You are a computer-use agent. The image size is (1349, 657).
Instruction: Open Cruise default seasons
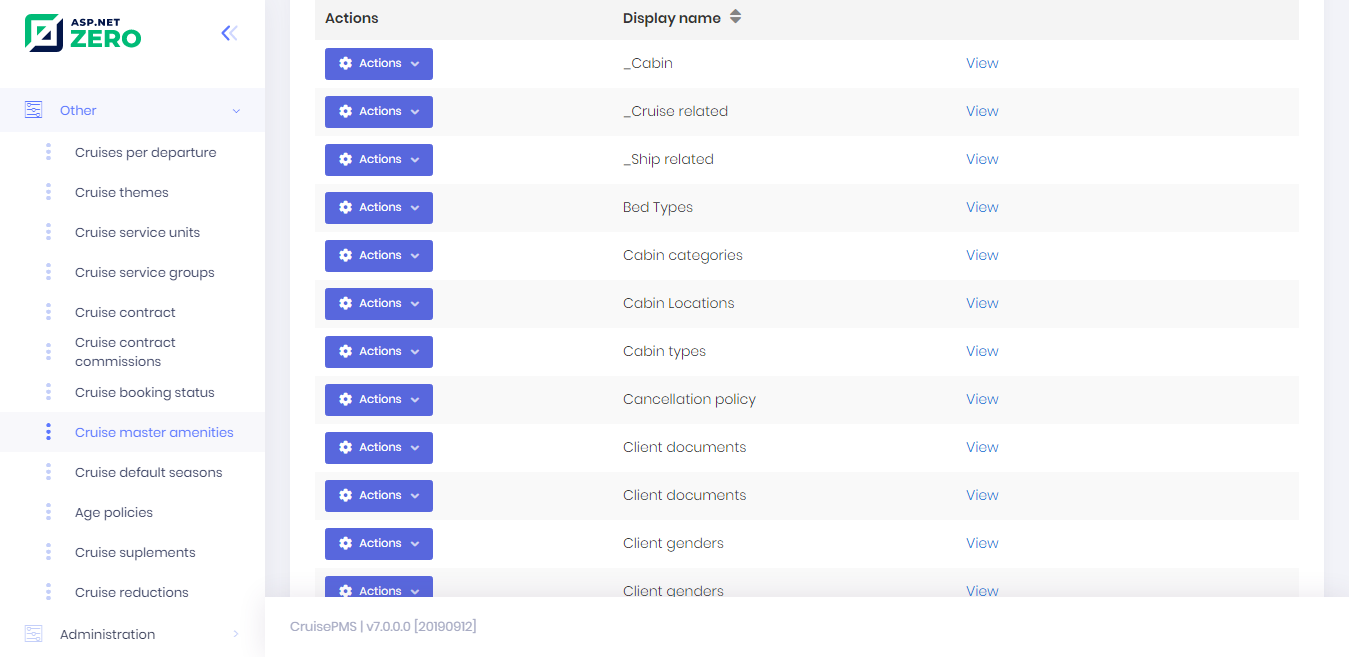tap(149, 472)
